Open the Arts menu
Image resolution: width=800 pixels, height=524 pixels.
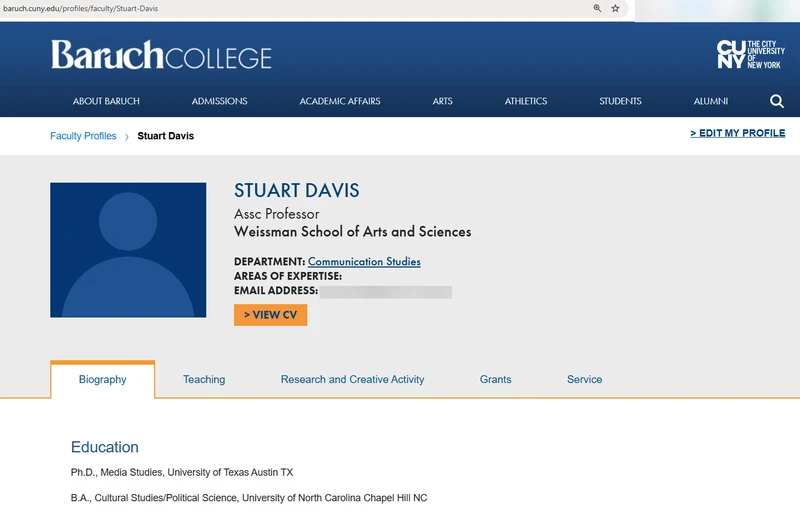click(442, 101)
